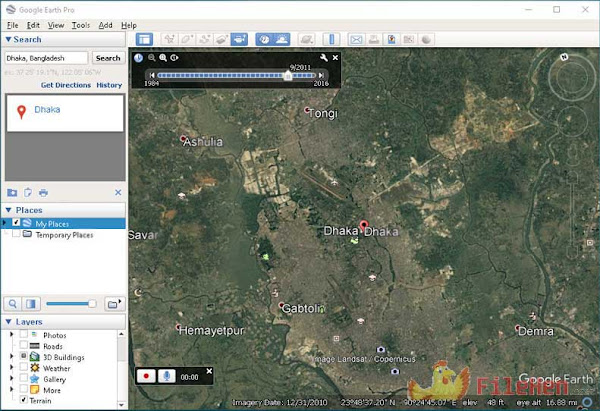
Task: Step to next imagery date
Action: point(321,75)
